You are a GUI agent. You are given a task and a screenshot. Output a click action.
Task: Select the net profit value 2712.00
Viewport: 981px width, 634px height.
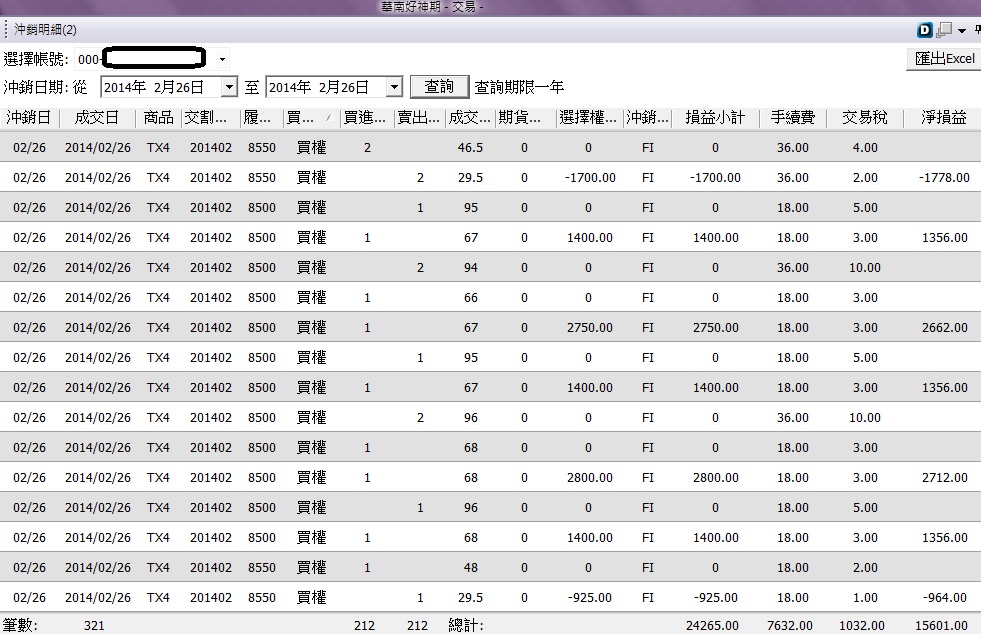[x=945, y=478]
